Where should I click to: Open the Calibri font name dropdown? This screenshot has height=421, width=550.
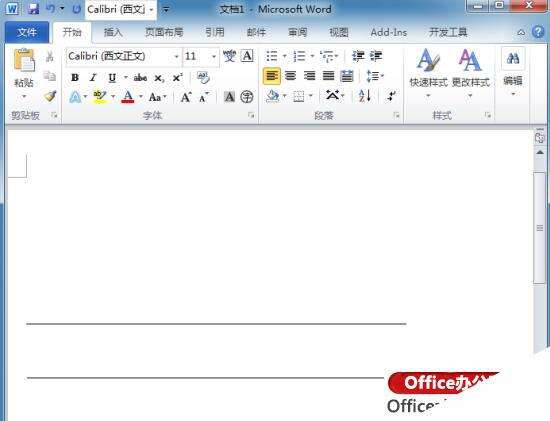click(x=176, y=56)
